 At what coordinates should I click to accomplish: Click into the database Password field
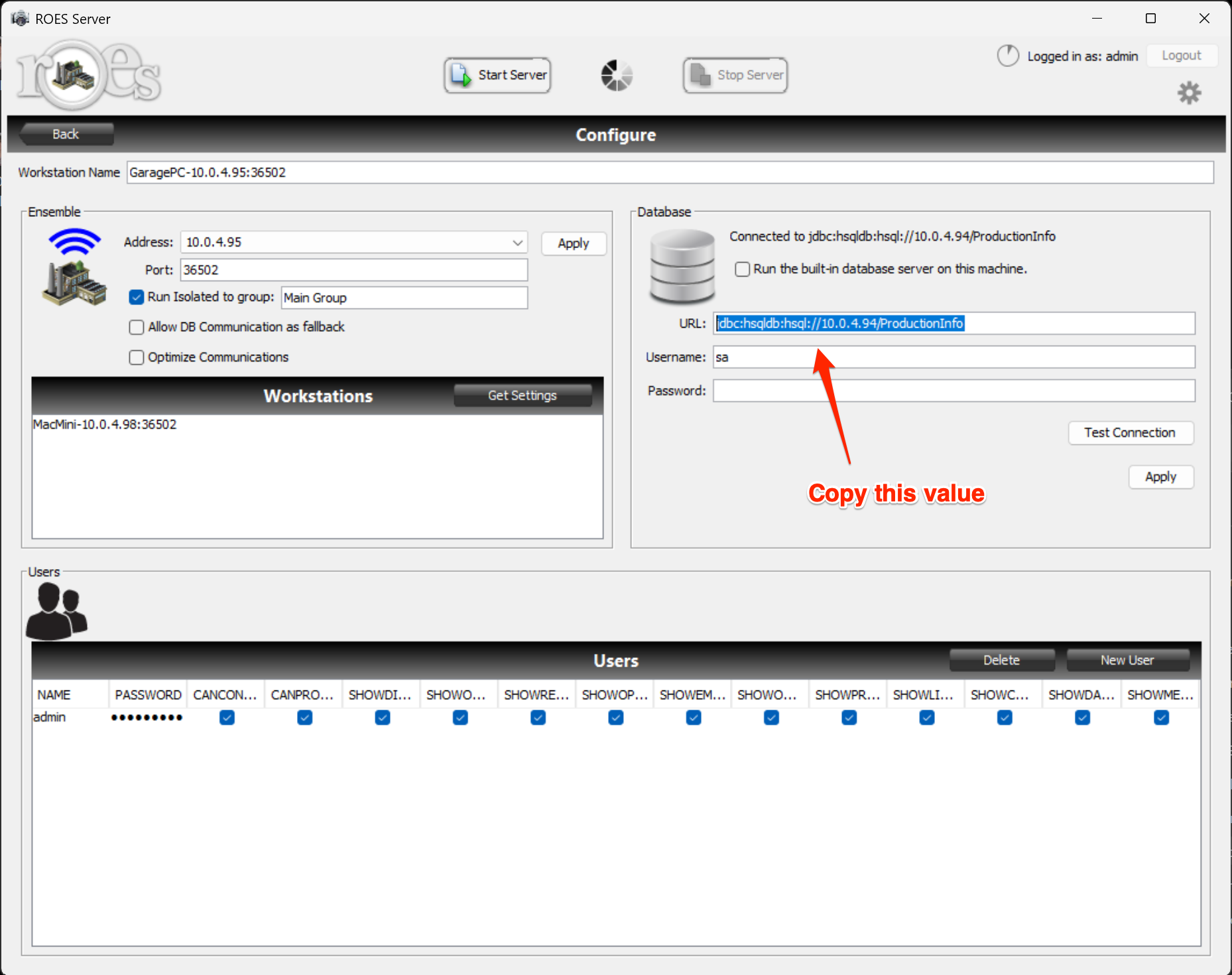pyautogui.click(x=954, y=391)
